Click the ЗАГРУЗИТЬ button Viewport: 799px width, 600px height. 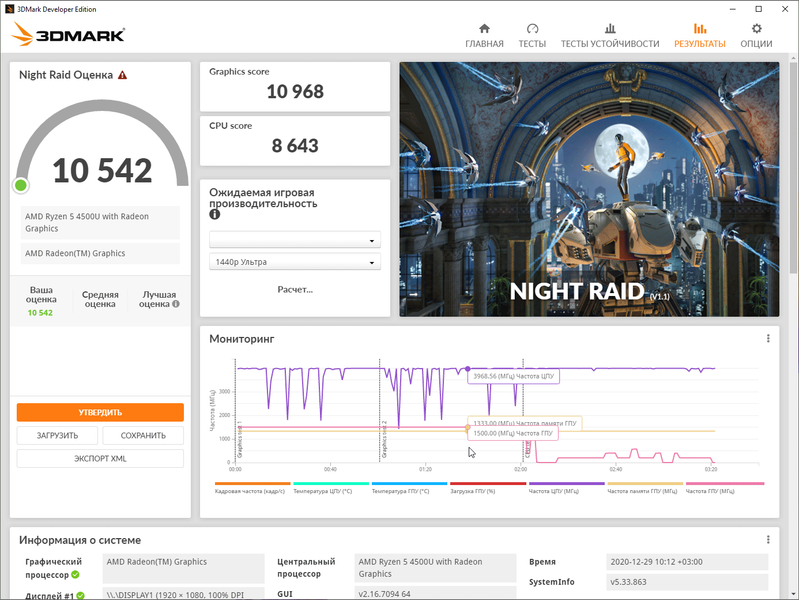[x=57, y=435]
